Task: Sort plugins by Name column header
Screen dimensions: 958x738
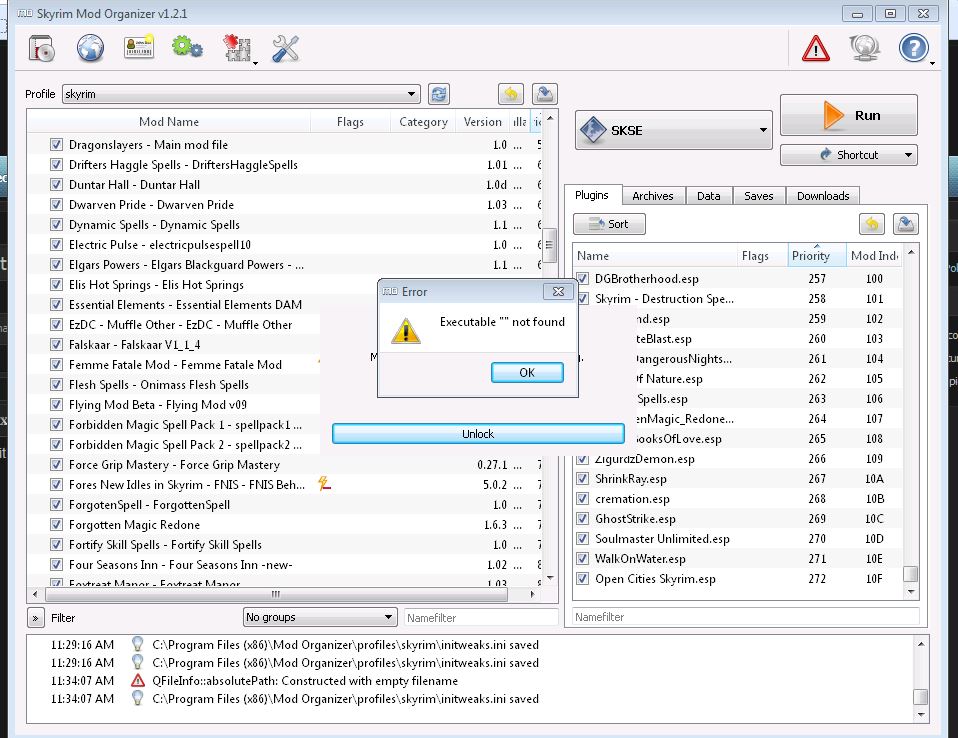Action: click(655, 255)
